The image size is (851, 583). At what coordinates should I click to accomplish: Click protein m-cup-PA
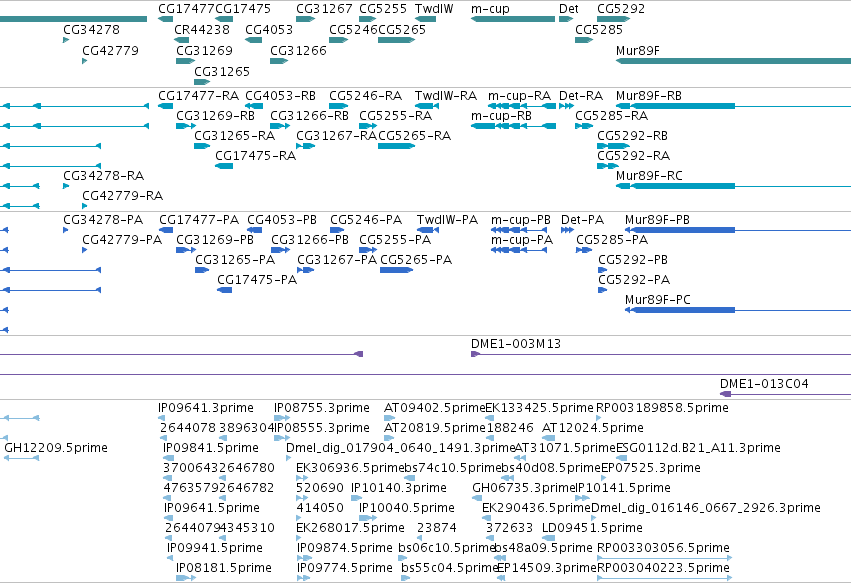click(522, 240)
